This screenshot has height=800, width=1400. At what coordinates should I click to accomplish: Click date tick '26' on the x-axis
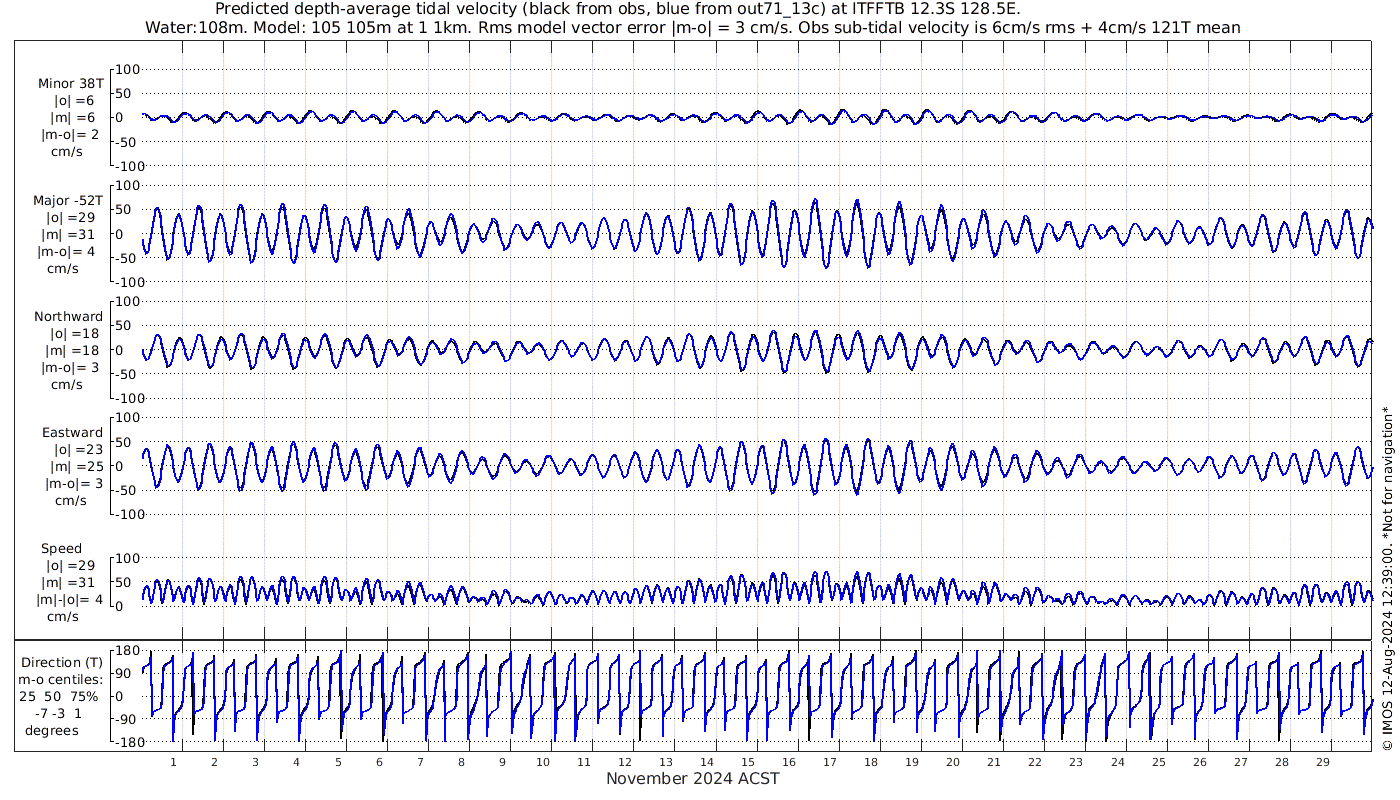[x=1199, y=762]
